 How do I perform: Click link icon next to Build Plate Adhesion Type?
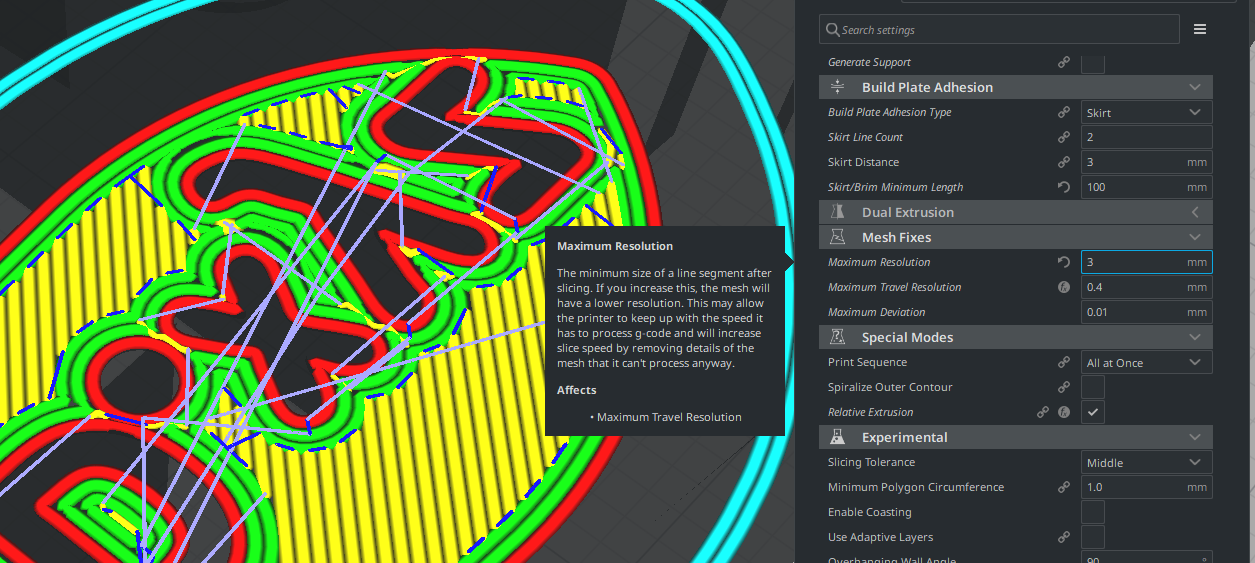coord(1064,112)
